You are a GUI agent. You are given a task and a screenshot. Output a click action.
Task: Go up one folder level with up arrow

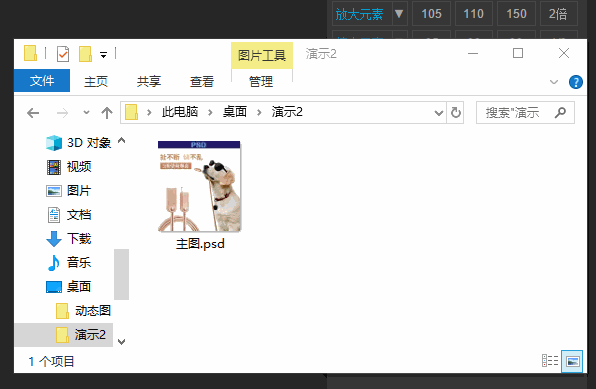pyautogui.click(x=107, y=113)
